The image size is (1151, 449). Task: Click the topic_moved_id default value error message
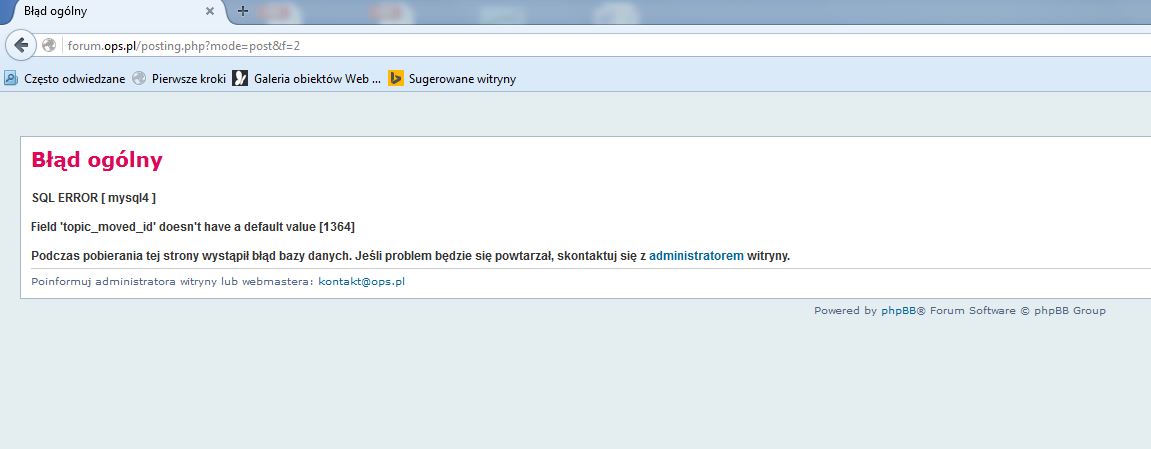point(193,227)
